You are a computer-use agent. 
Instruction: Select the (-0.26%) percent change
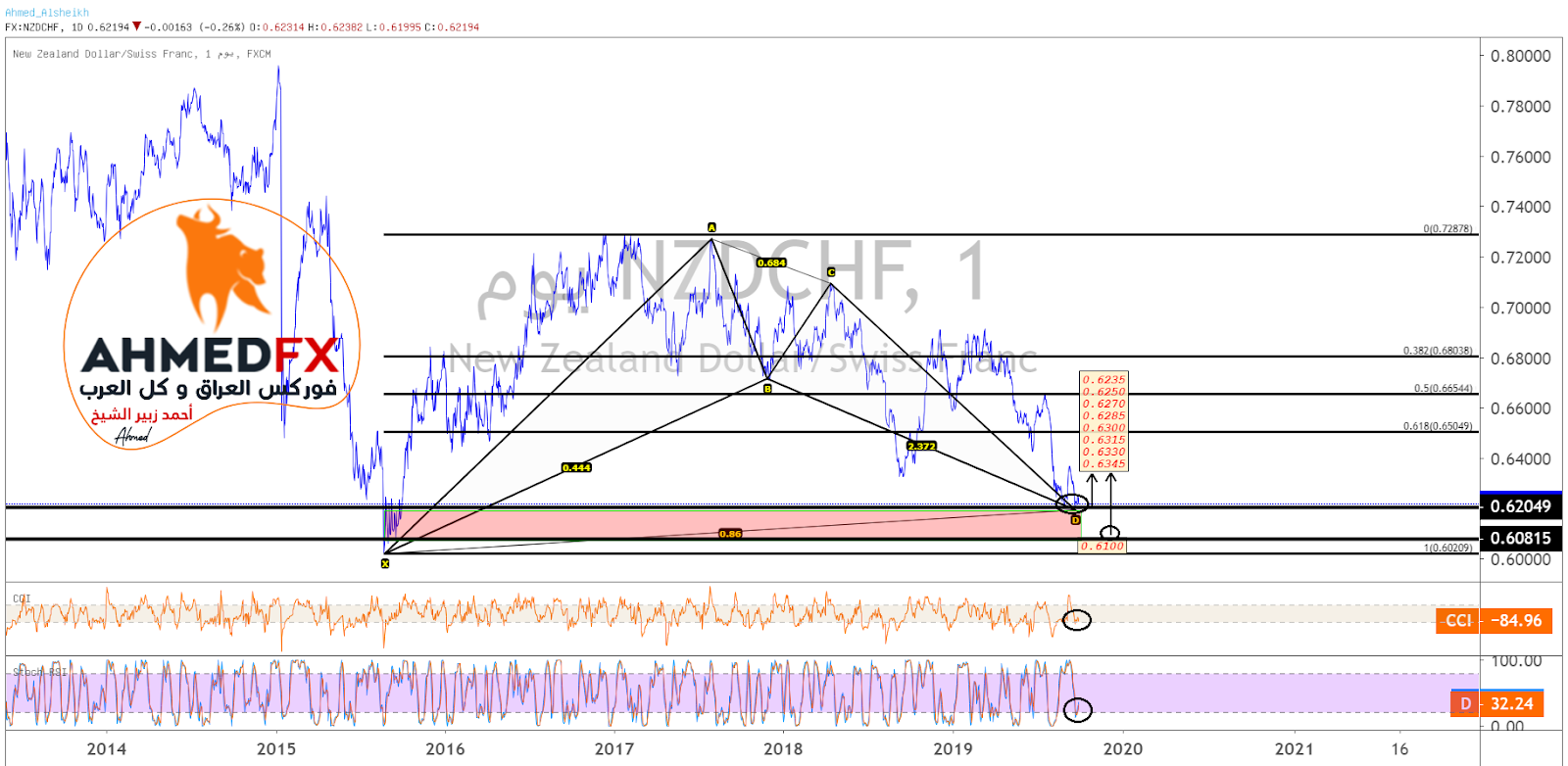point(222,27)
